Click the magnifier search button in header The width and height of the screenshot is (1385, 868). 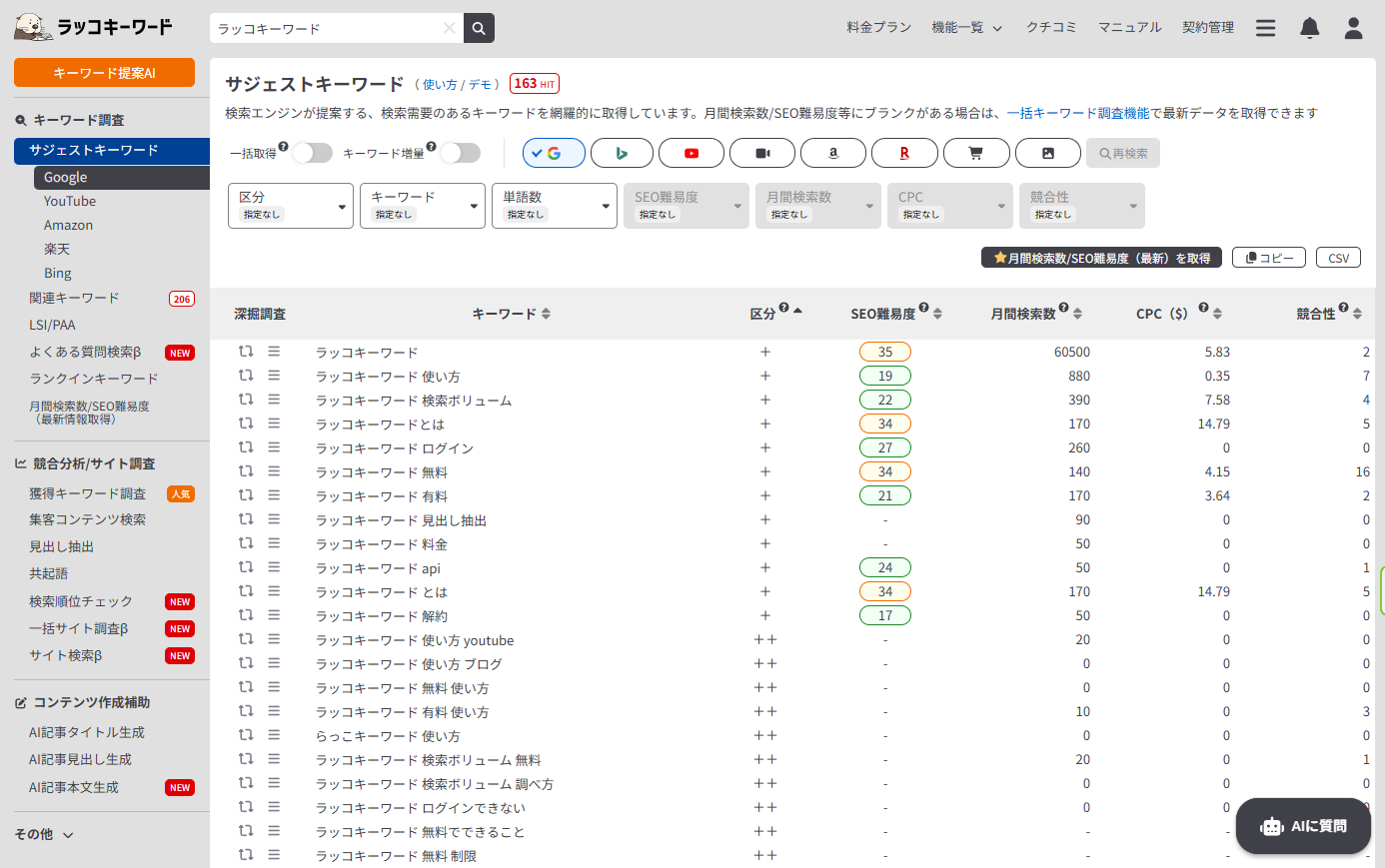point(479,28)
